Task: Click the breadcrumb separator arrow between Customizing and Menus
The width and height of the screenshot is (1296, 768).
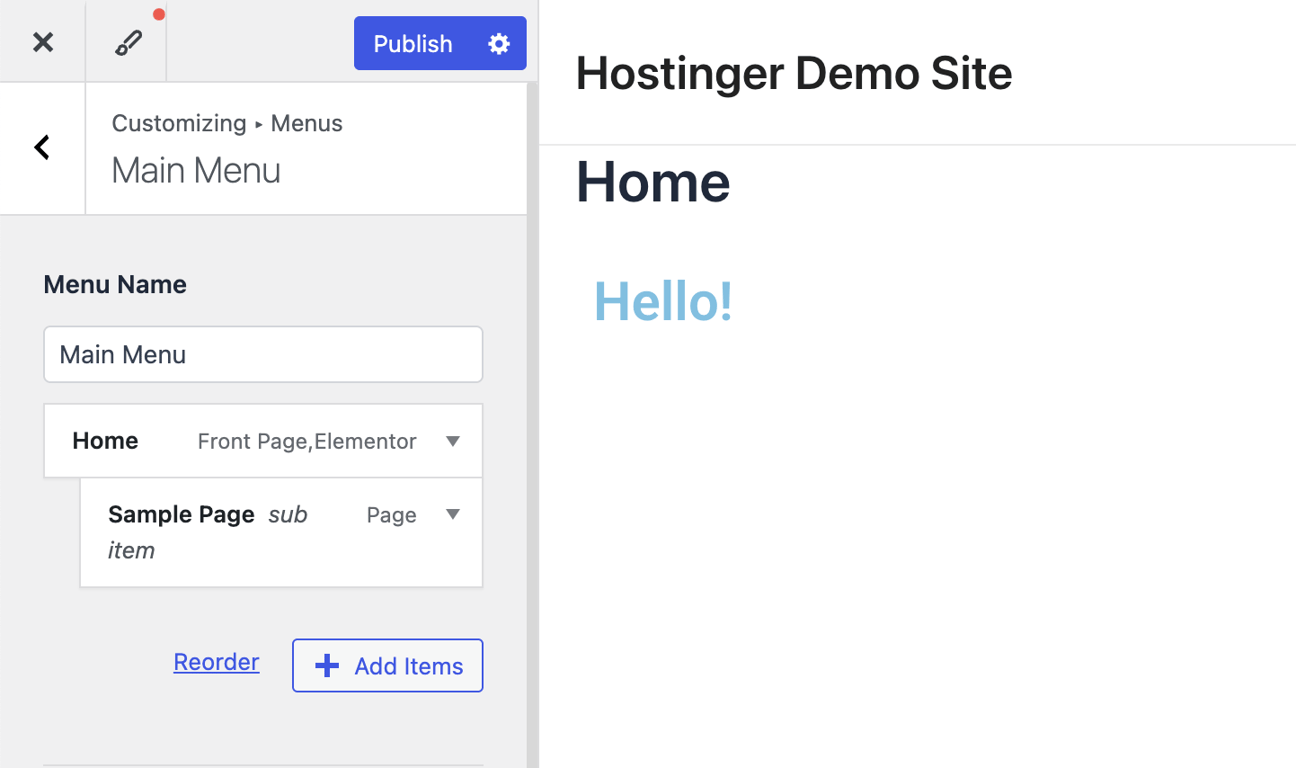Action: click(258, 124)
